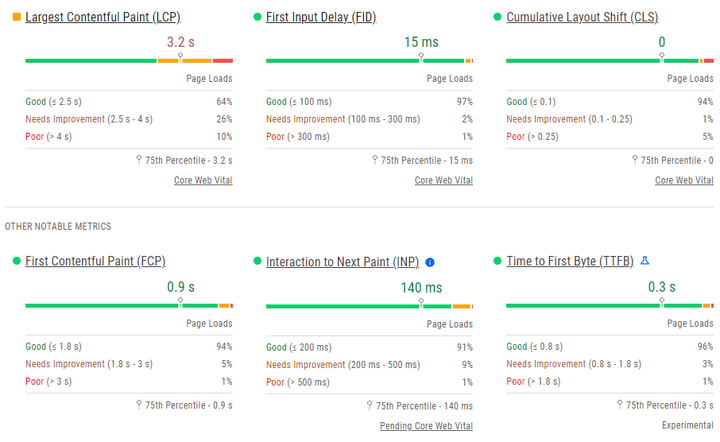Open the Cumulative Layout Shift (CLS) link

click(x=582, y=17)
